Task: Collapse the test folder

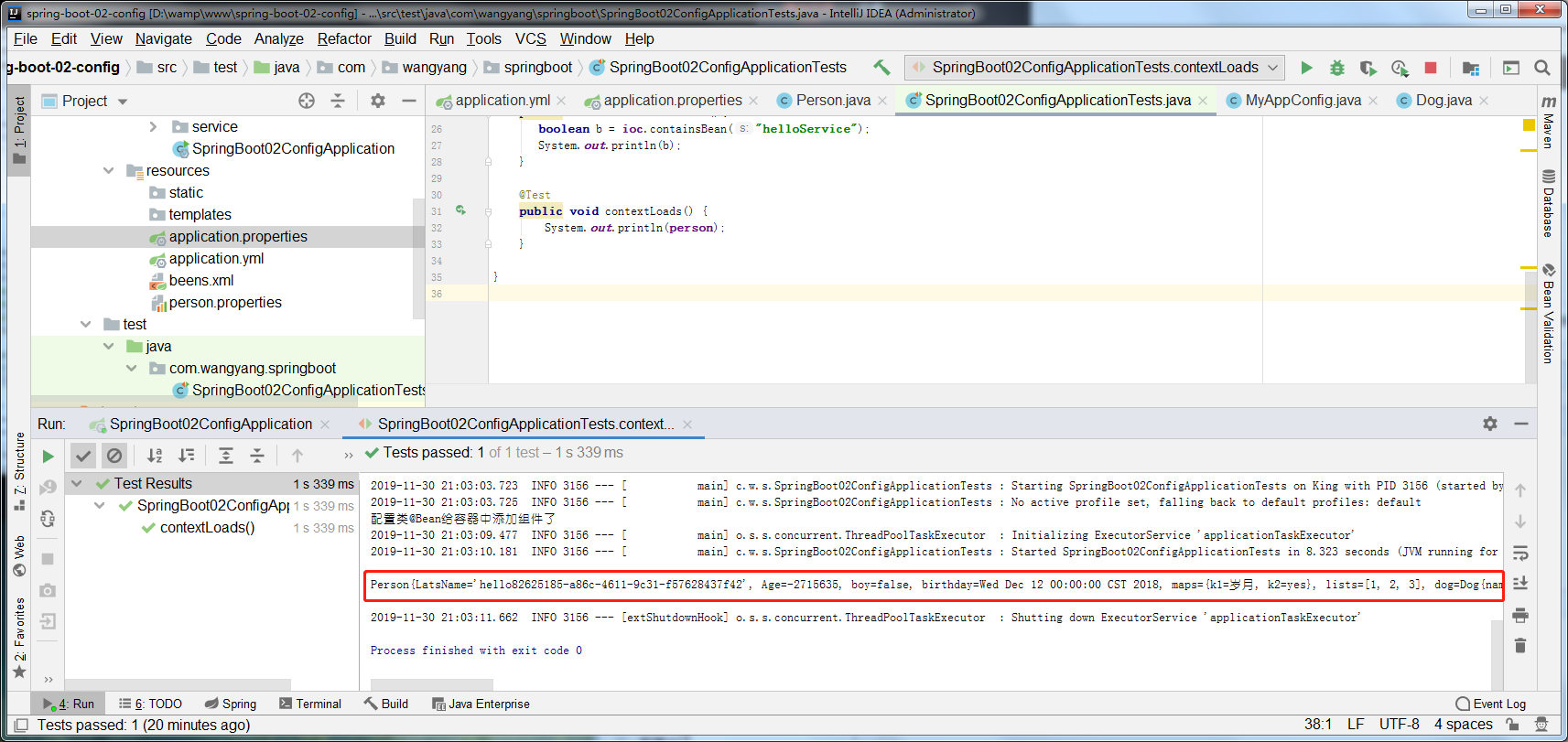Action: pos(85,324)
